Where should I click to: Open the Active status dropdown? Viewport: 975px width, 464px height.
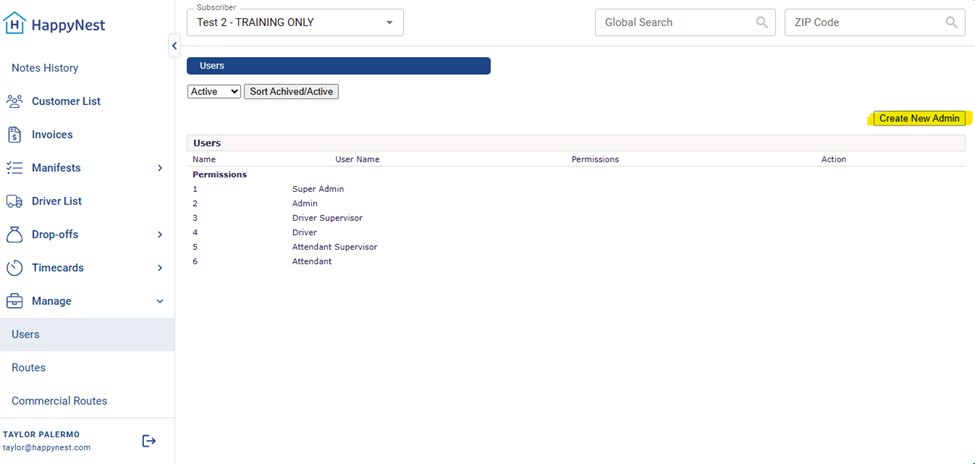(214, 91)
